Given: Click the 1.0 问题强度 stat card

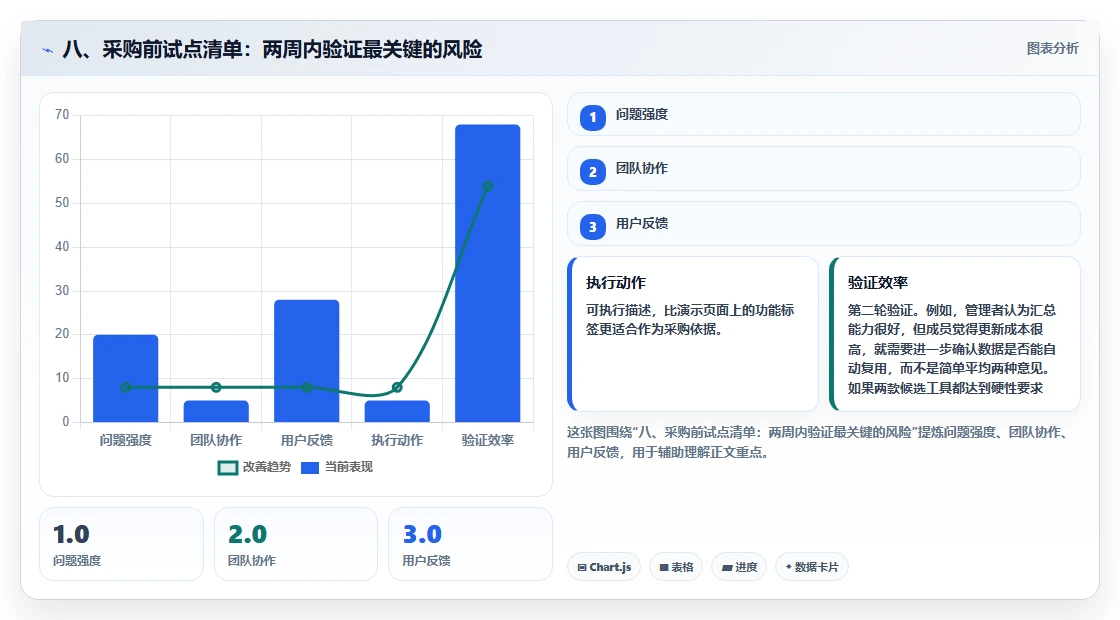Looking at the screenshot, I should (121, 544).
